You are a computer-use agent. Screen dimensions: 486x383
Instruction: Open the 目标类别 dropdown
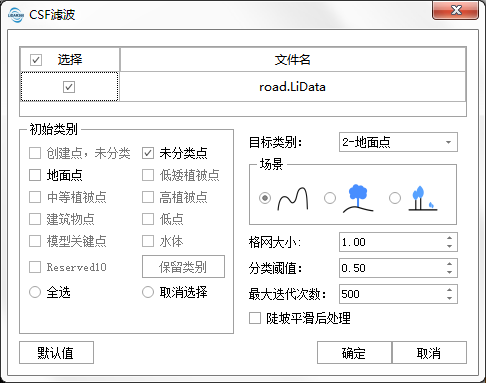click(x=398, y=142)
